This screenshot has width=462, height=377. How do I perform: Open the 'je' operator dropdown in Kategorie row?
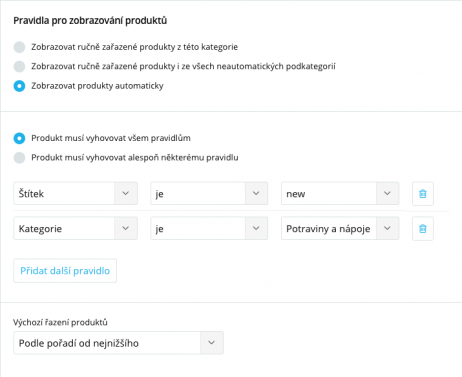pos(209,228)
